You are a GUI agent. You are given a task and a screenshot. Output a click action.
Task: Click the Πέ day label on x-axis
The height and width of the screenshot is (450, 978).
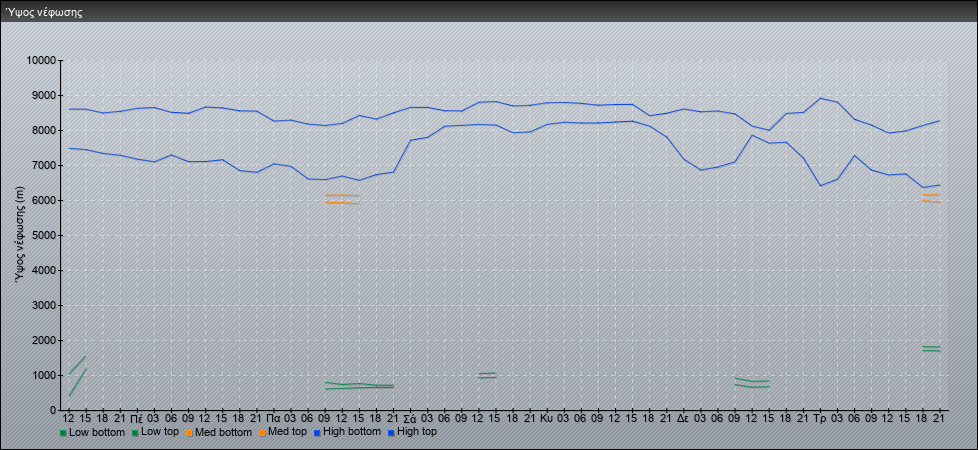click(137, 418)
